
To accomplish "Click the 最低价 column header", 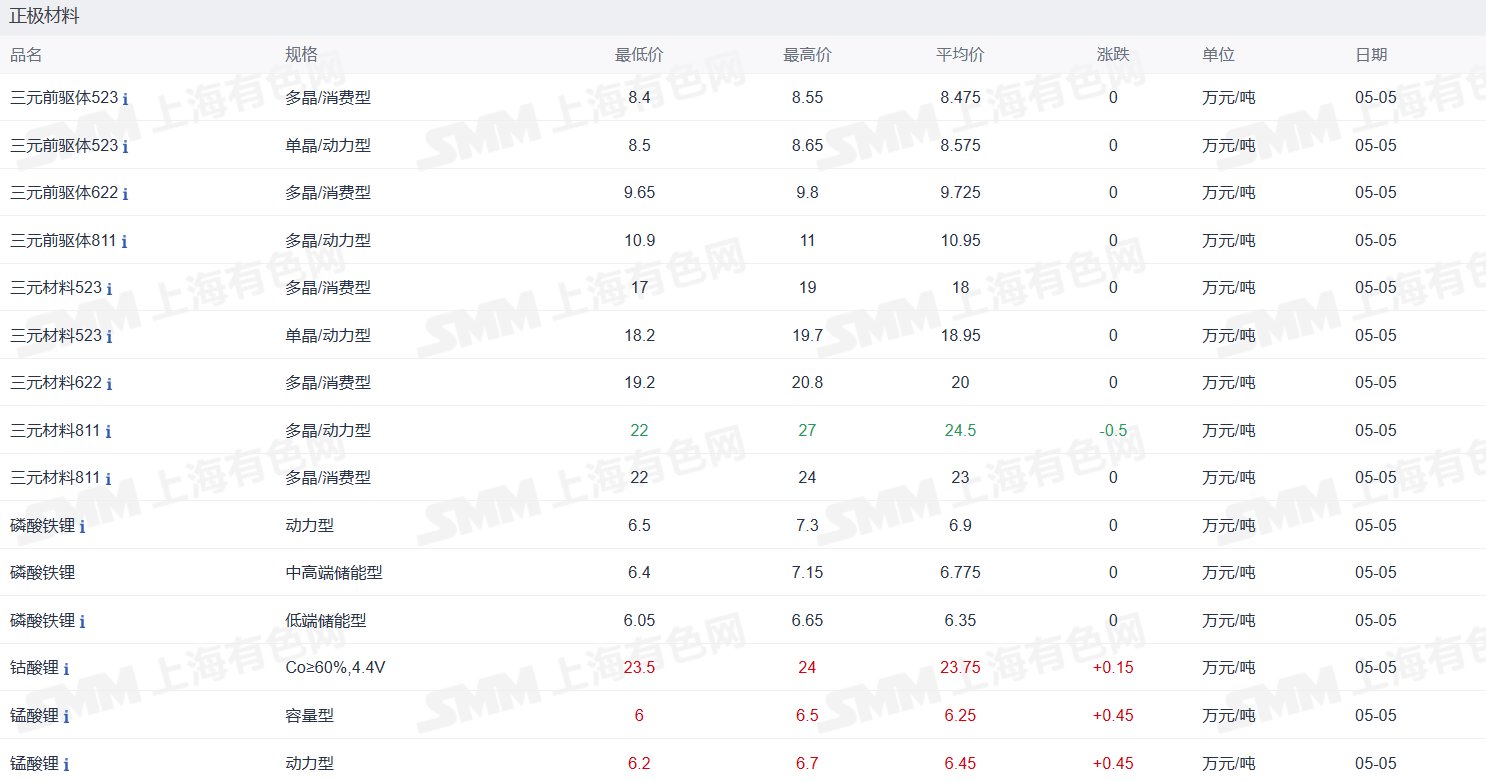I will click(x=639, y=55).
